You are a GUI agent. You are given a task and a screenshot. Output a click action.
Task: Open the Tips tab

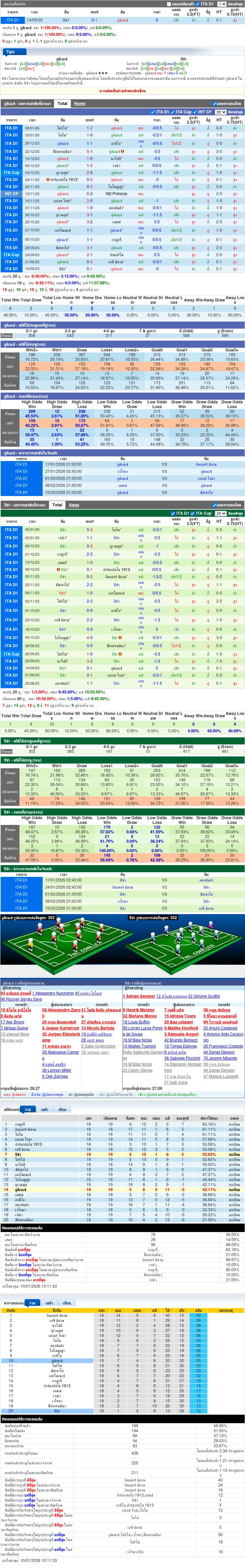pos(10,52)
